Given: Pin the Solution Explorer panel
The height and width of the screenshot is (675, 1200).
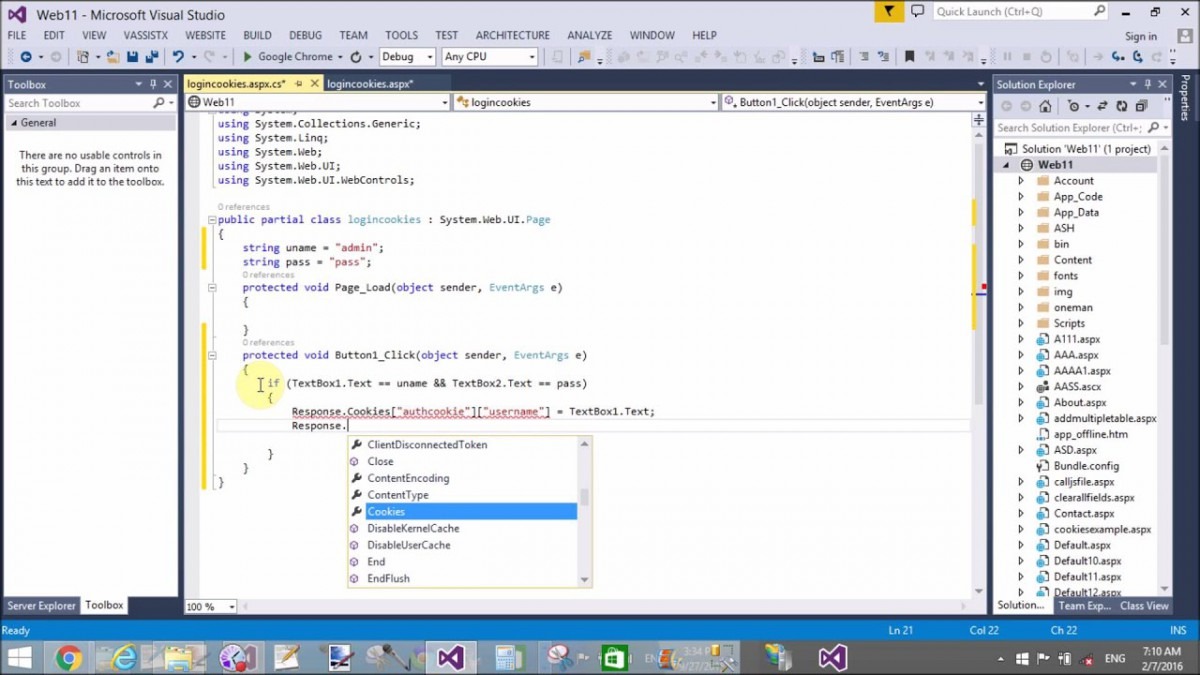Looking at the screenshot, I should point(1148,84).
